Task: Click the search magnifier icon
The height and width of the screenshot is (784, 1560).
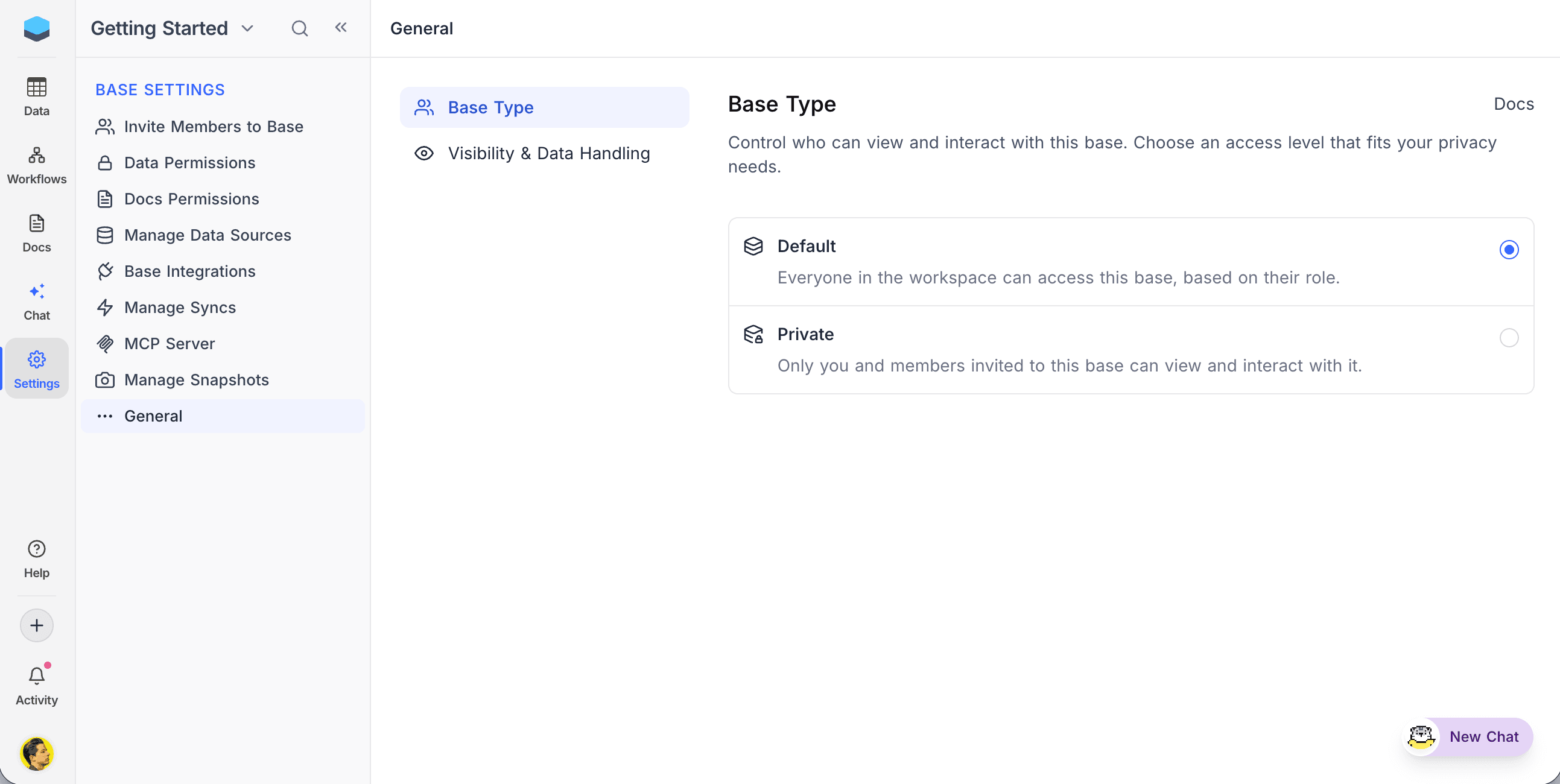Action: point(299,28)
